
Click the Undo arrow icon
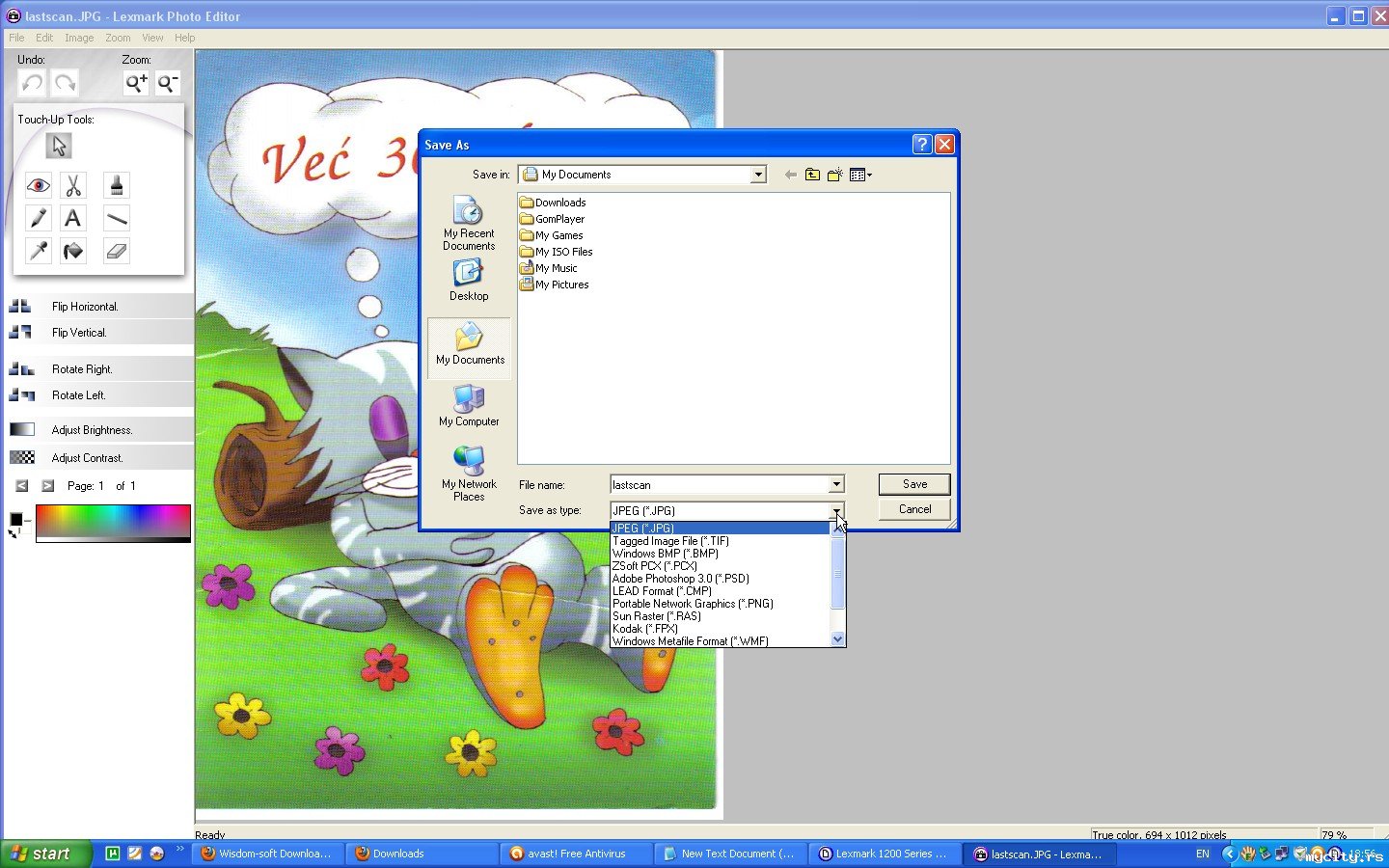click(x=32, y=83)
